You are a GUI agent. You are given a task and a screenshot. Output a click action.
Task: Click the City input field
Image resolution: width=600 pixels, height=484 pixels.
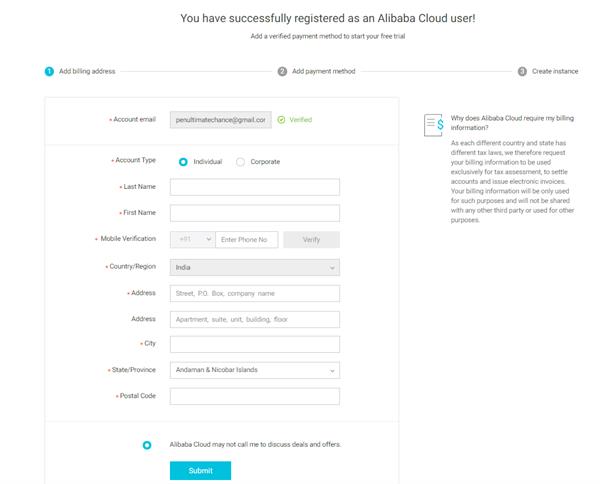254,344
